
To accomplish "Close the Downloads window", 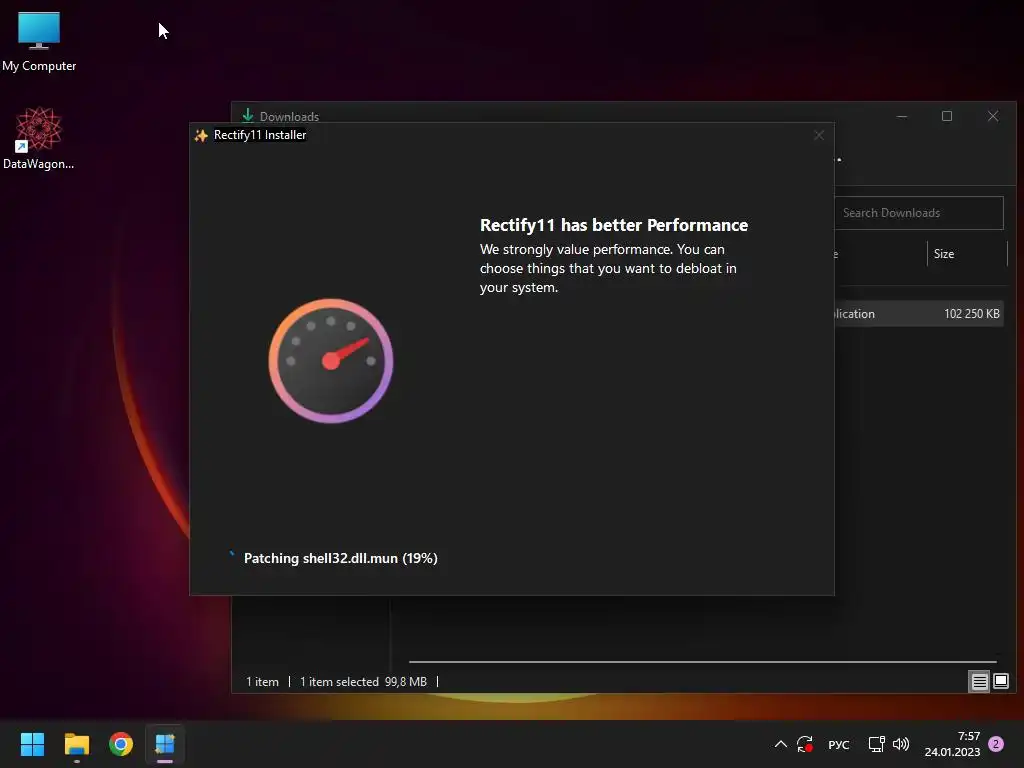I will (993, 116).
